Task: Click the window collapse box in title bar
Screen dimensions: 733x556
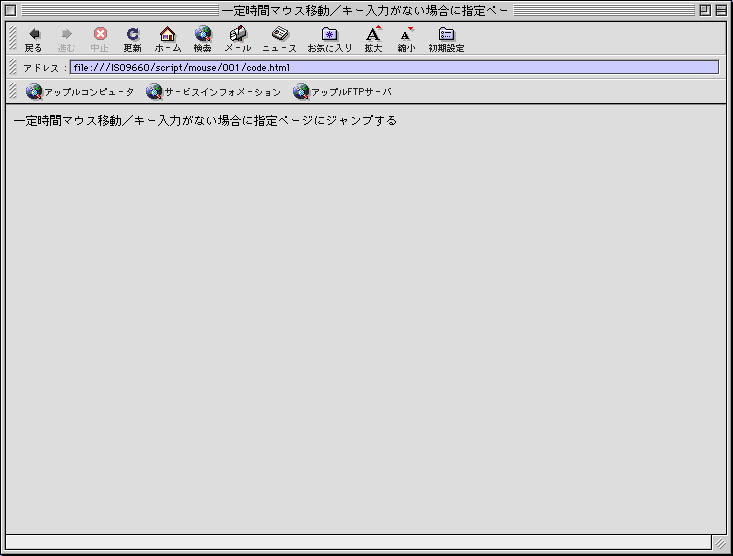Action: pyautogui.click(x=721, y=10)
